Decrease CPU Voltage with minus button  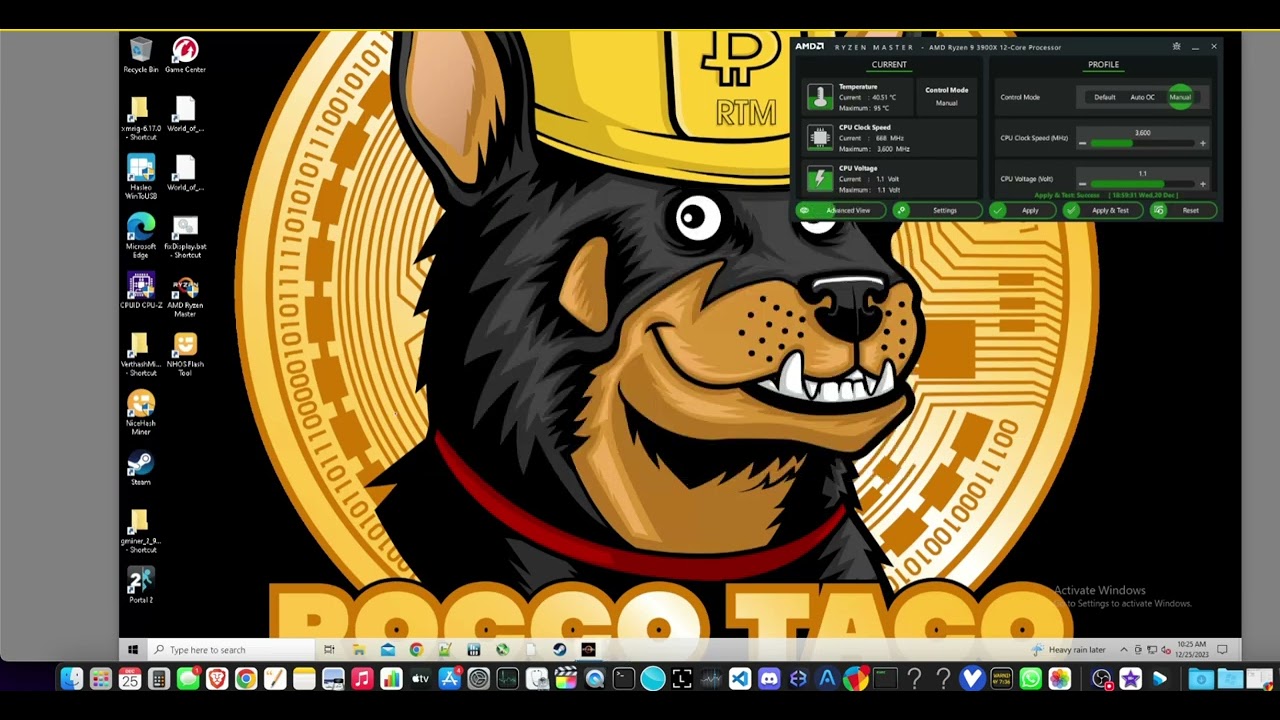[1082, 184]
